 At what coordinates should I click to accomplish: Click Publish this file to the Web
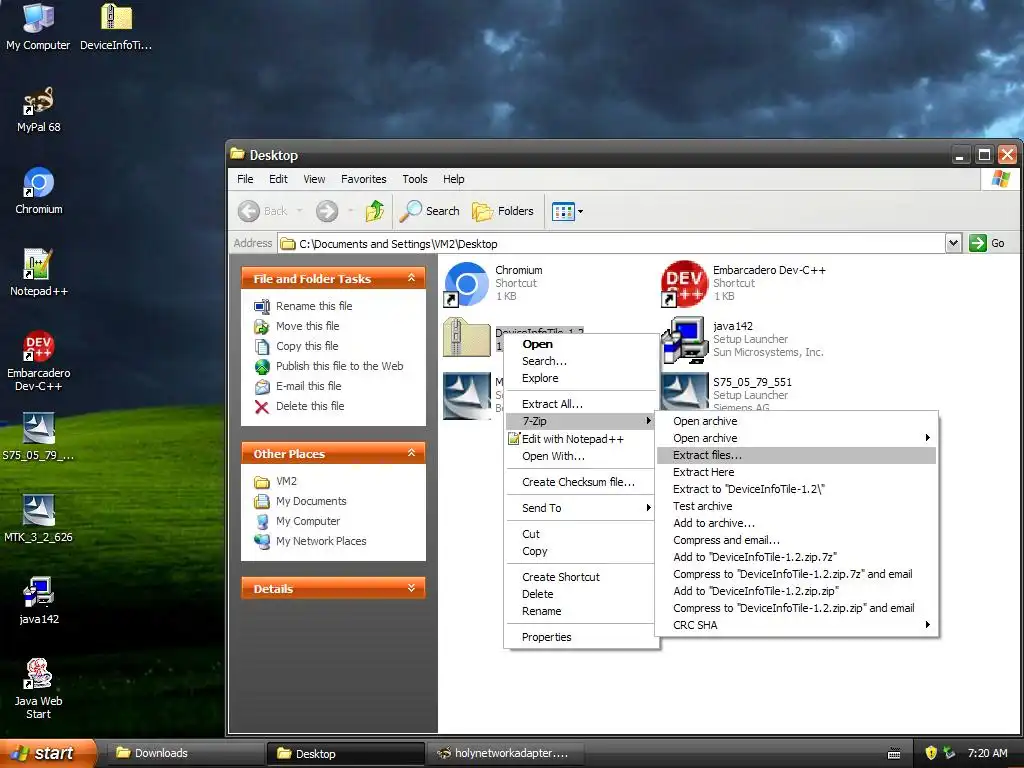click(340, 366)
